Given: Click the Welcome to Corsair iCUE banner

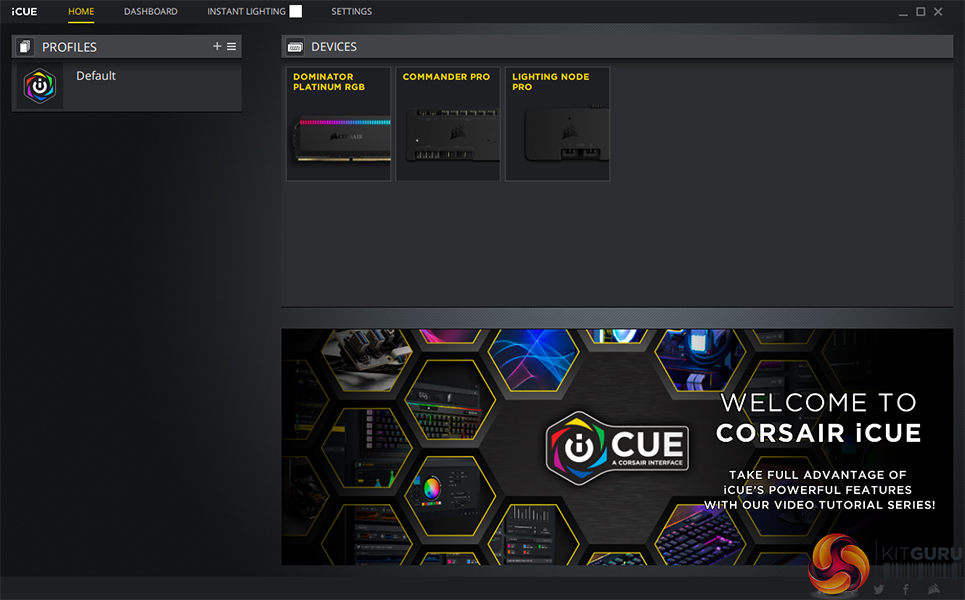Looking at the screenshot, I should [x=617, y=447].
